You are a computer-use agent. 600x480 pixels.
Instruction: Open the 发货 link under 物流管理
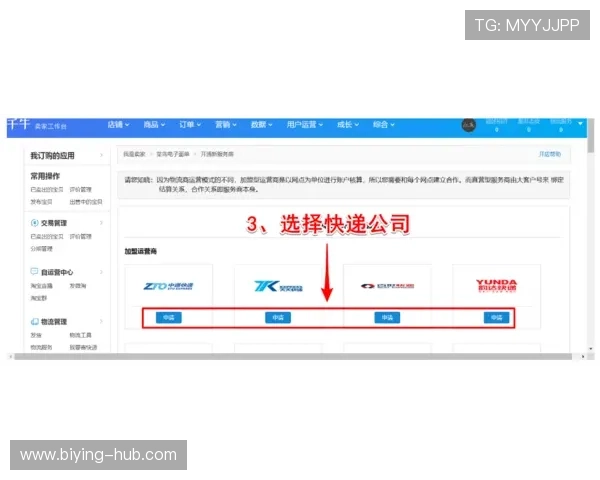pos(36,335)
